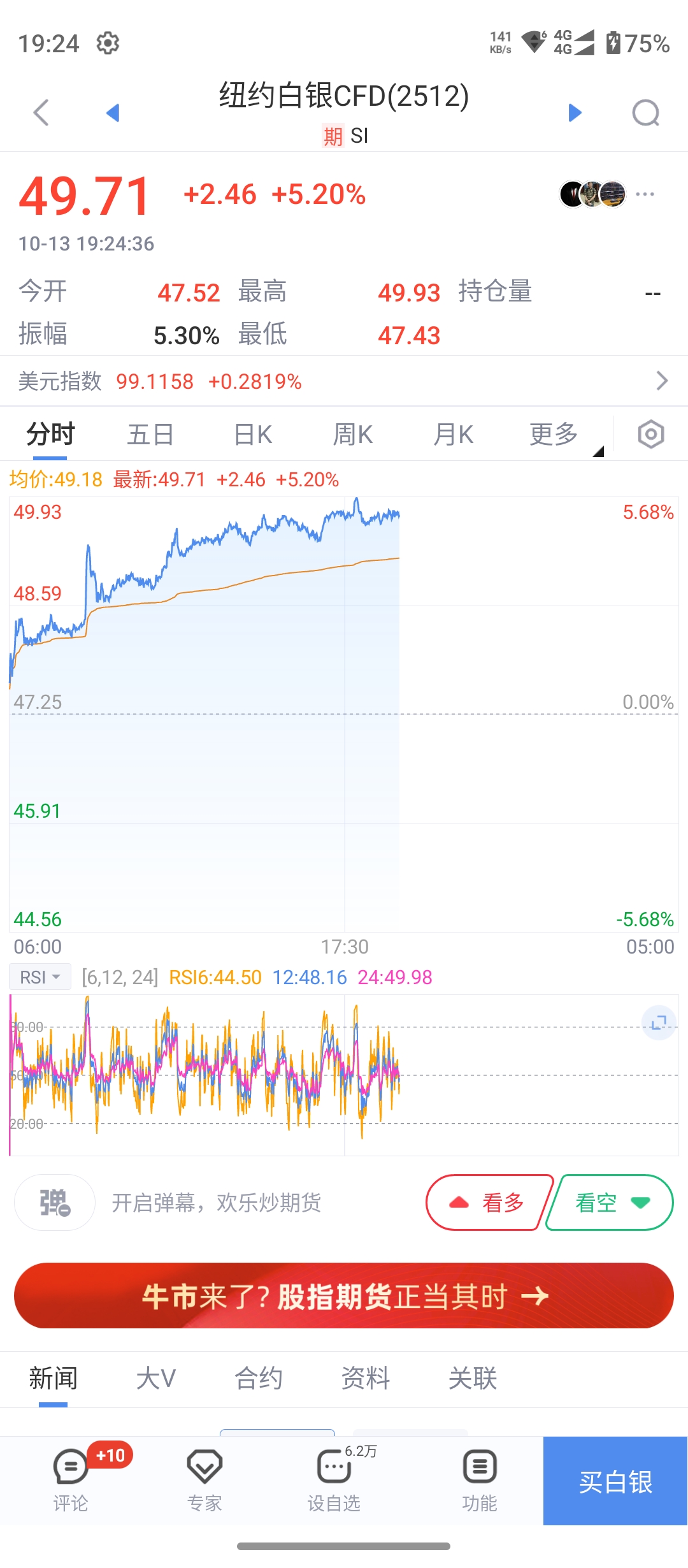
Task: Go to previous contract with left triangle
Action: click(x=113, y=113)
